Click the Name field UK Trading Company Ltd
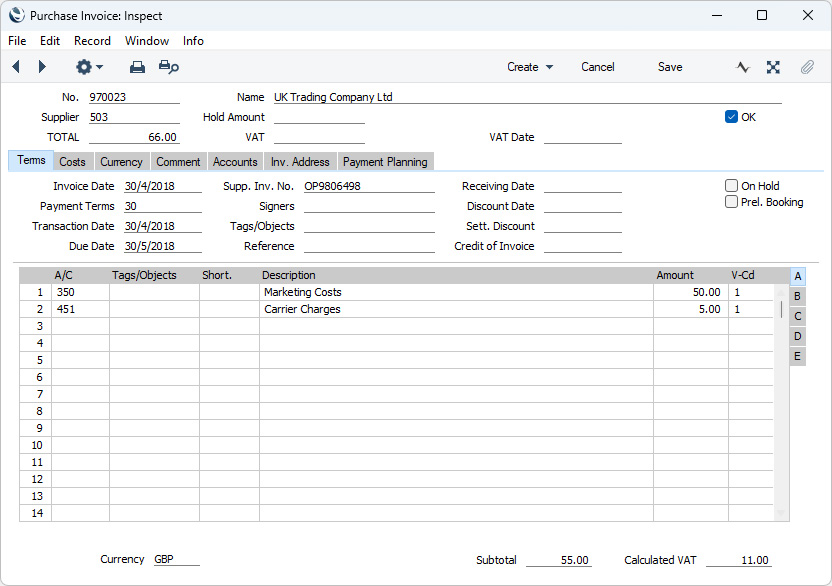This screenshot has height=586, width=832. pos(527,97)
